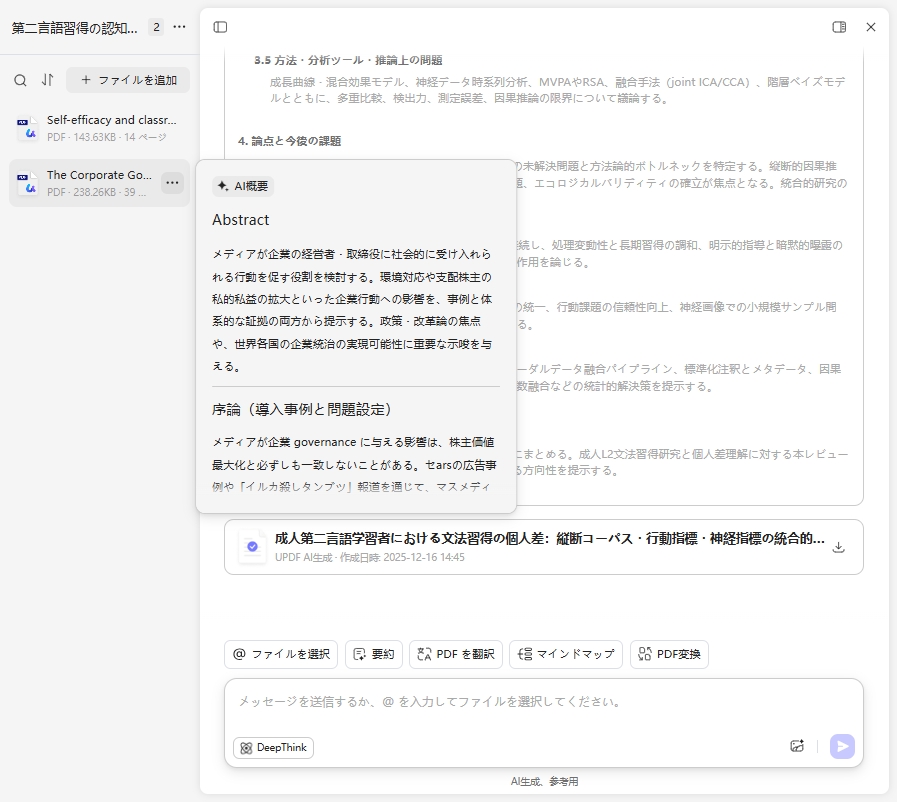This screenshot has width=897, height=802.
Task: Enable DeepThink mode
Action: tap(272, 747)
